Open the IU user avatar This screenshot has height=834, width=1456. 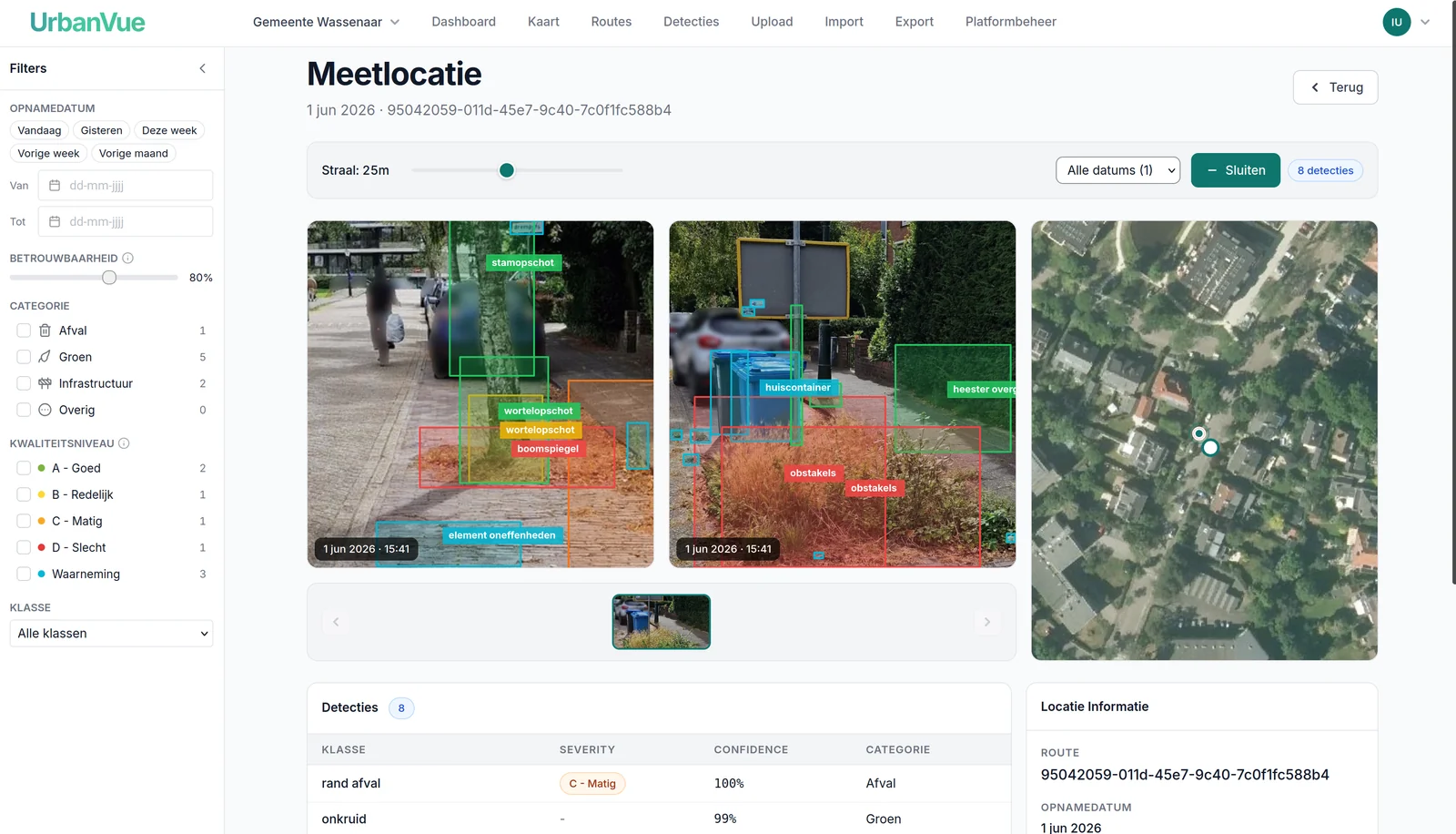pos(1397,22)
